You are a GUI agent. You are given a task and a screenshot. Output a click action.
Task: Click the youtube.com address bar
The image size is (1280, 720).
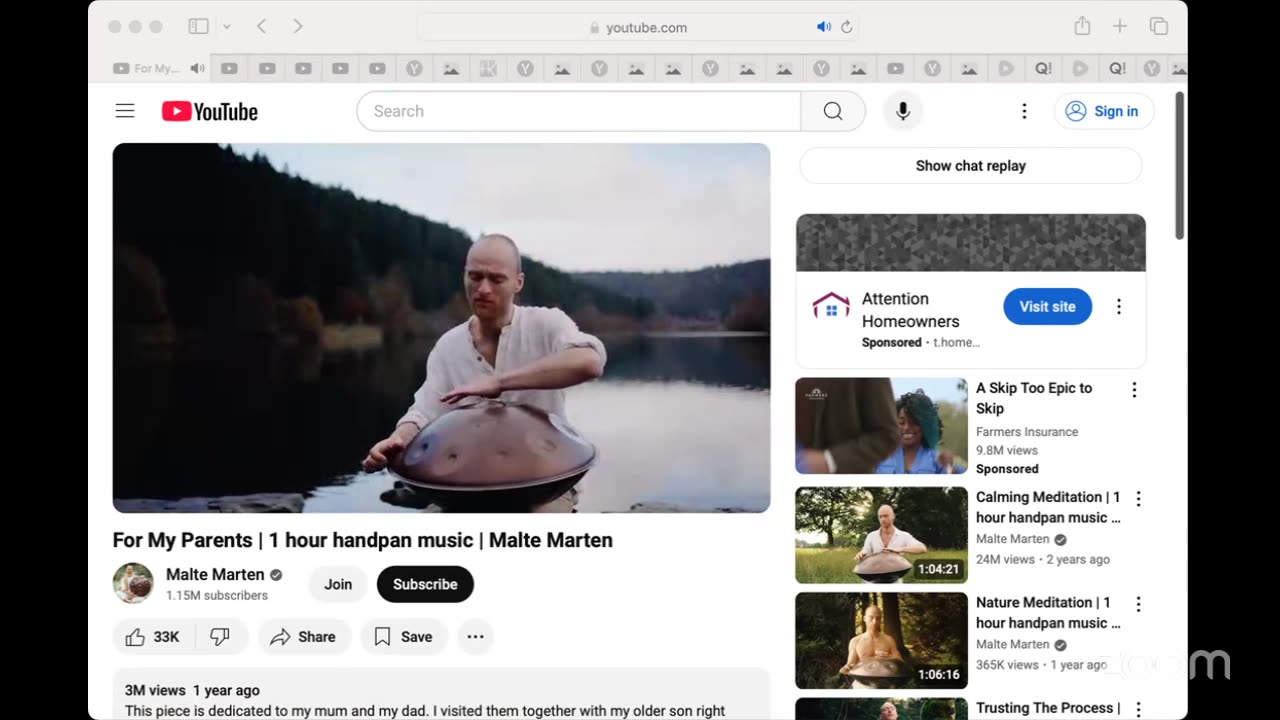637,27
